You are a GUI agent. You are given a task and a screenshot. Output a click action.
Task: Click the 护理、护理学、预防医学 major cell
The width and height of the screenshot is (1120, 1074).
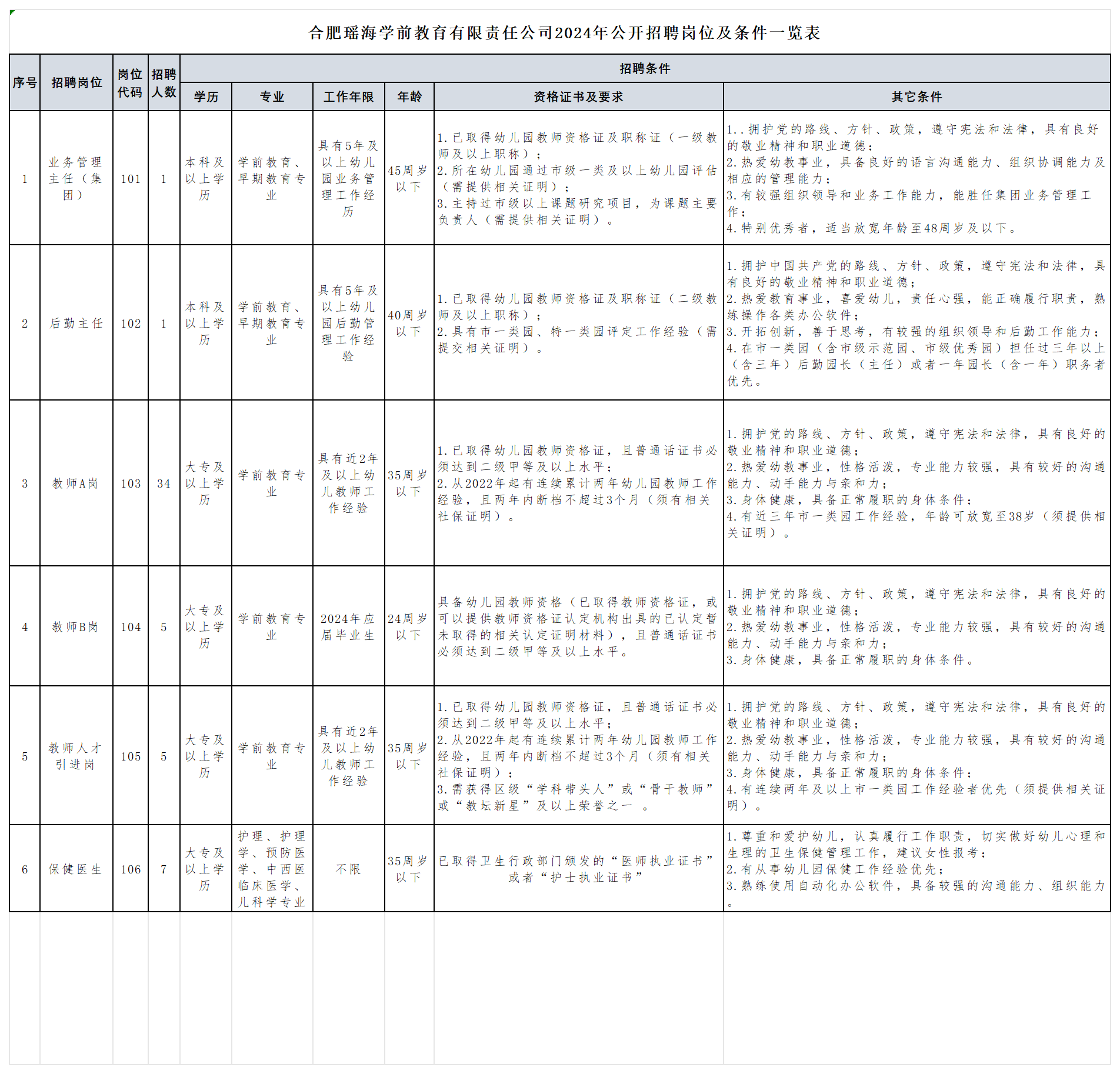click(272, 869)
